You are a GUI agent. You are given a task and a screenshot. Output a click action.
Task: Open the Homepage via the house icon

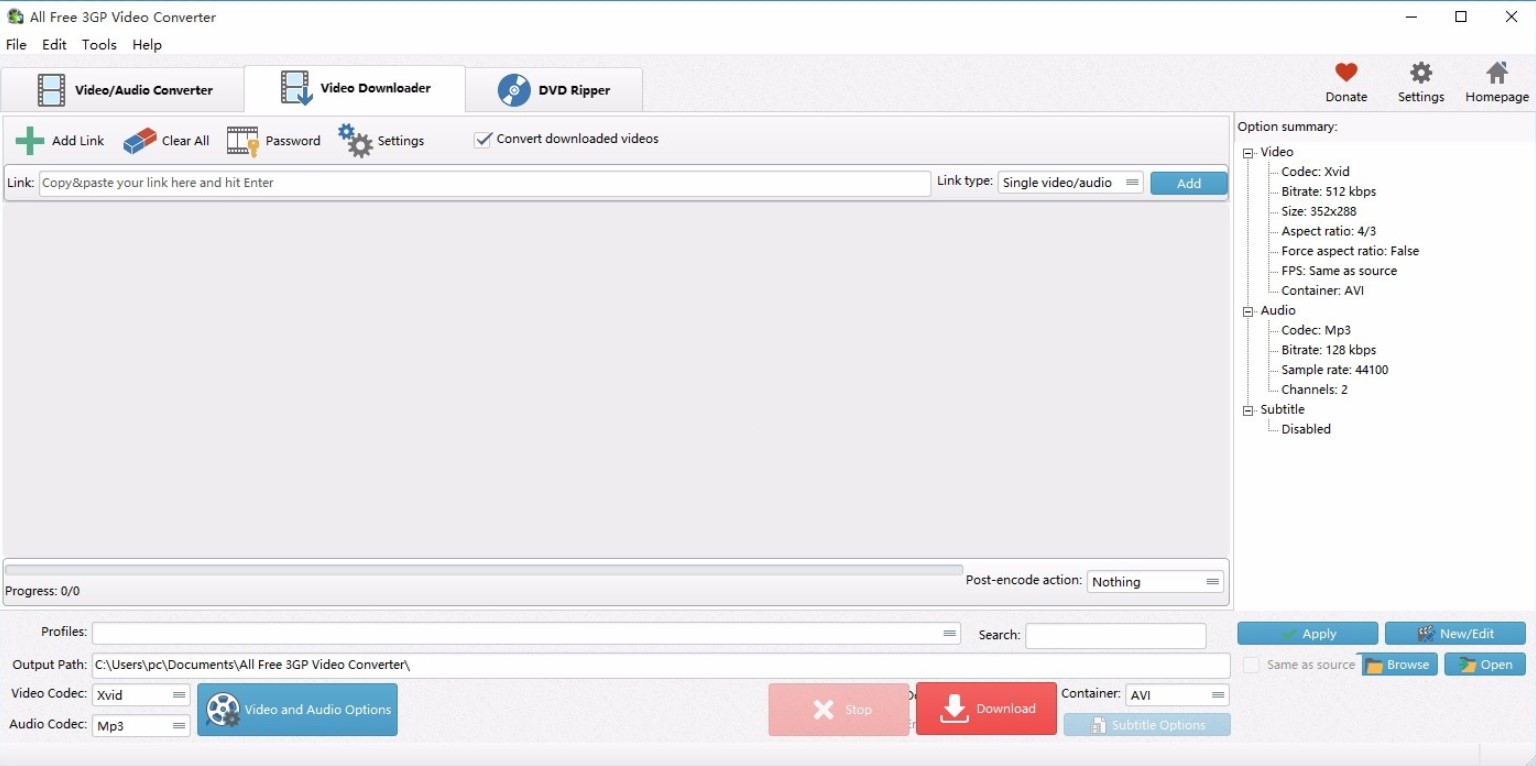coord(1496,72)
